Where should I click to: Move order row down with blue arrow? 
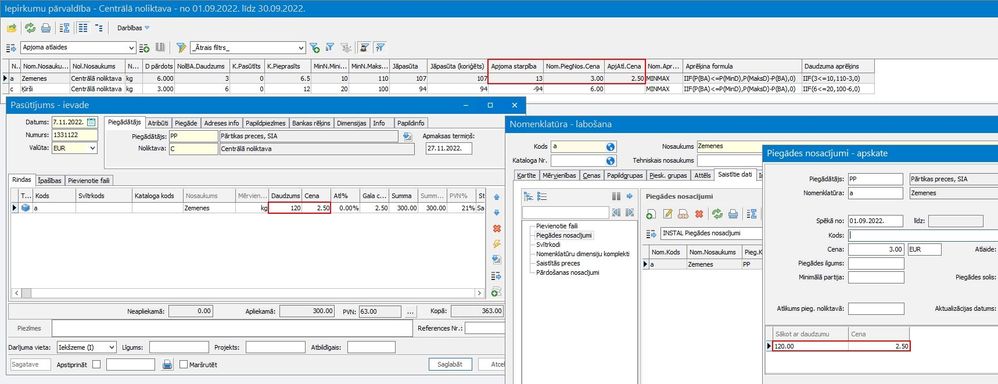point(496,213)
